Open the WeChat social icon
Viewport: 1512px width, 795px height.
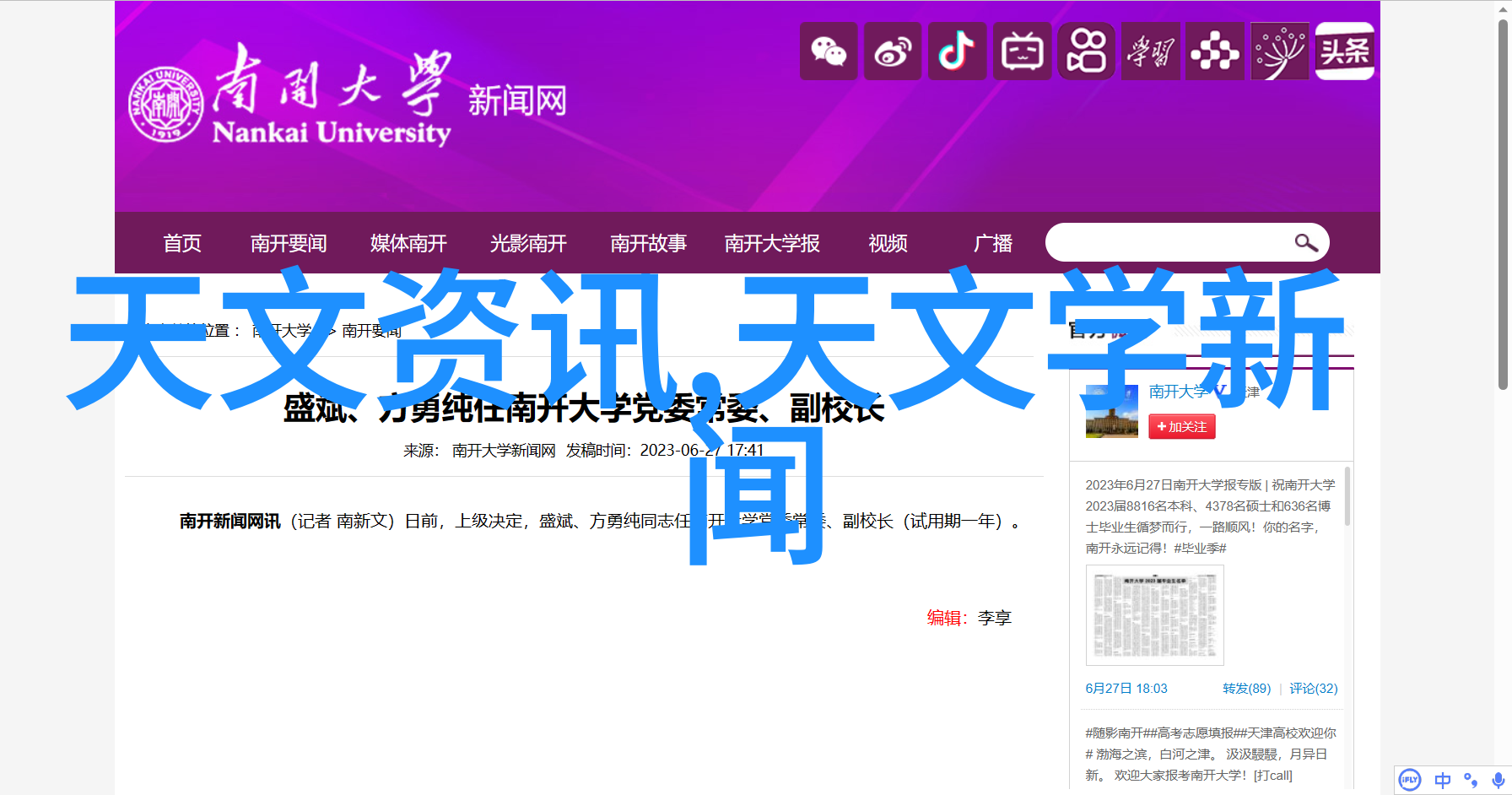tap(829, 51)
